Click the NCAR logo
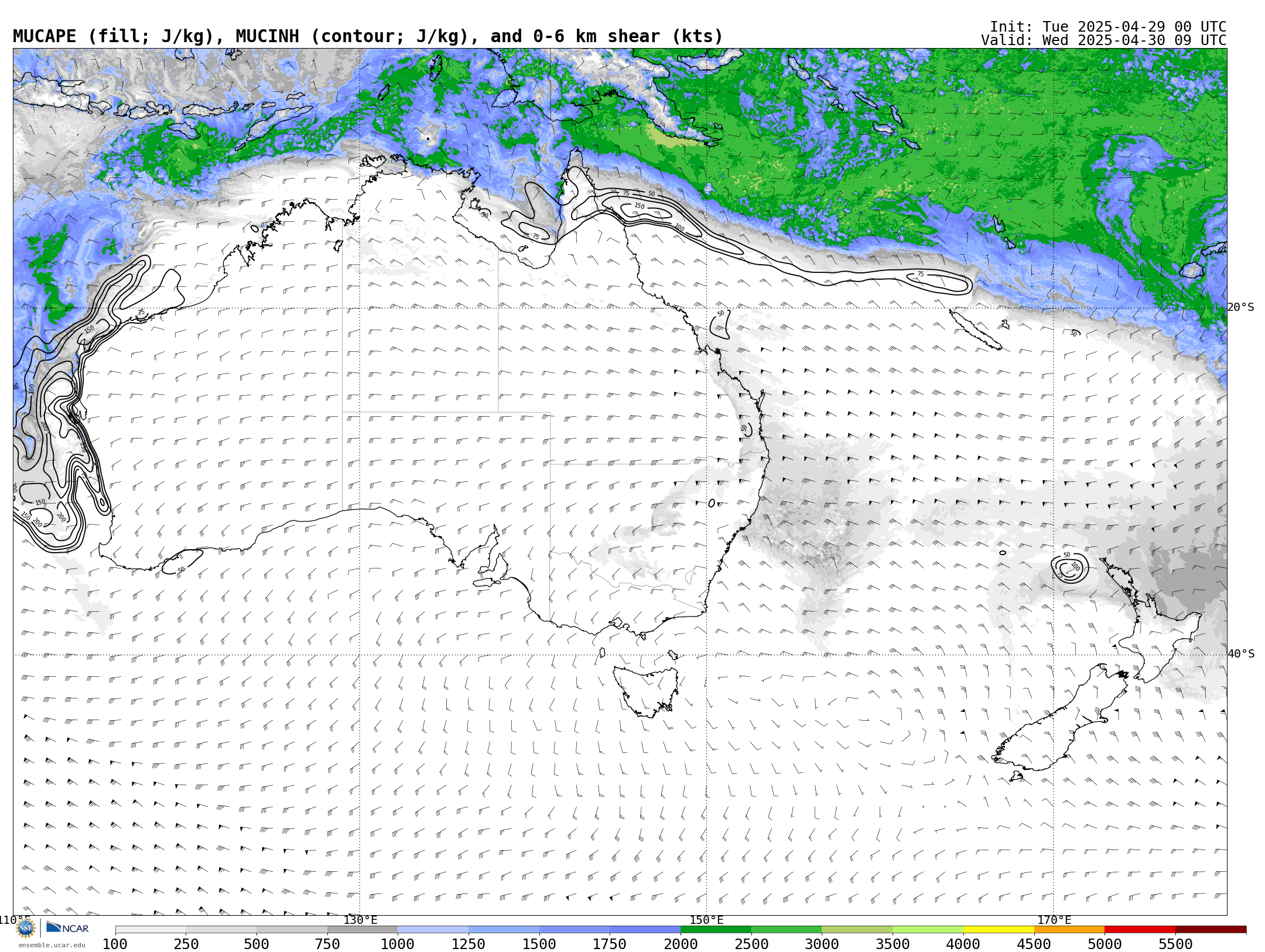The width and height of the screenshot is (1265, 952). click(x=67, y=927)
